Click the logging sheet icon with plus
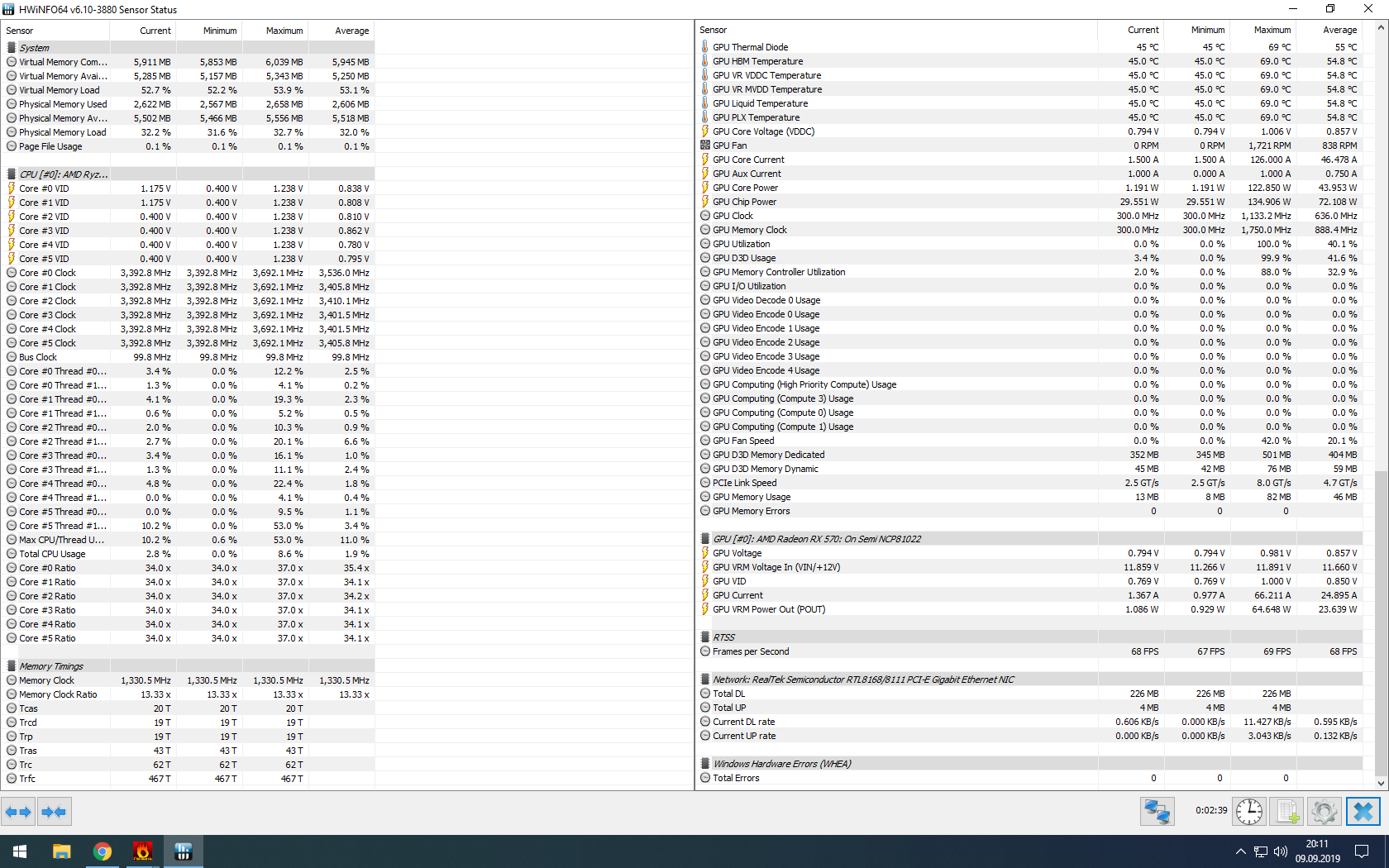This screenshot has height=868, width=1389. (1286, 812)
